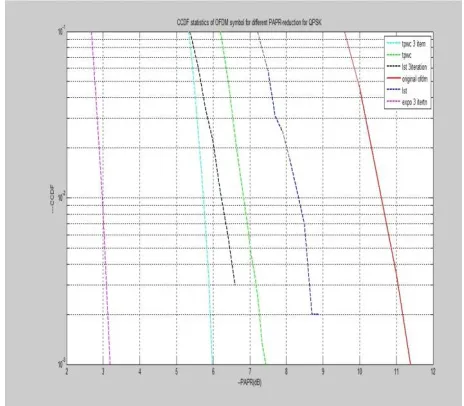Click x-axis tick label 2
This screenshot has width=464, height=406.
[67, 371]
